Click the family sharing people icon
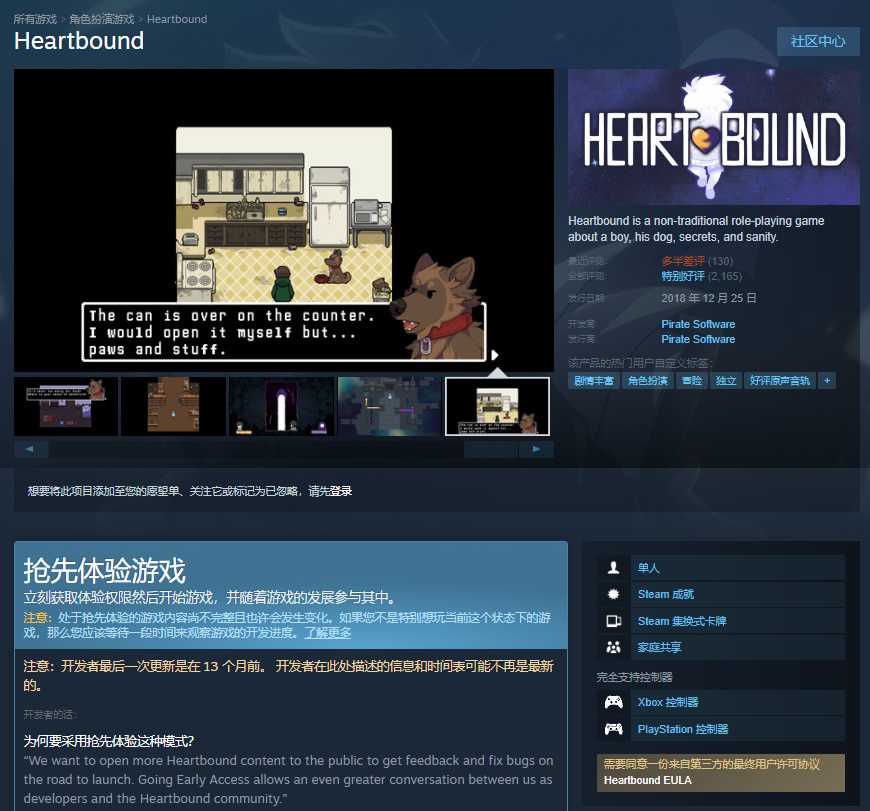Viewport: 870px width, 811px height. 613,647
